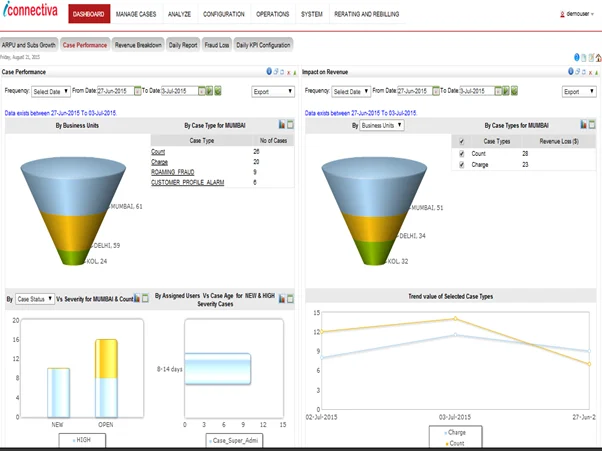The image size is (602, 451).
Task: Switch to Daily Report tab
Action: point(183,45)
